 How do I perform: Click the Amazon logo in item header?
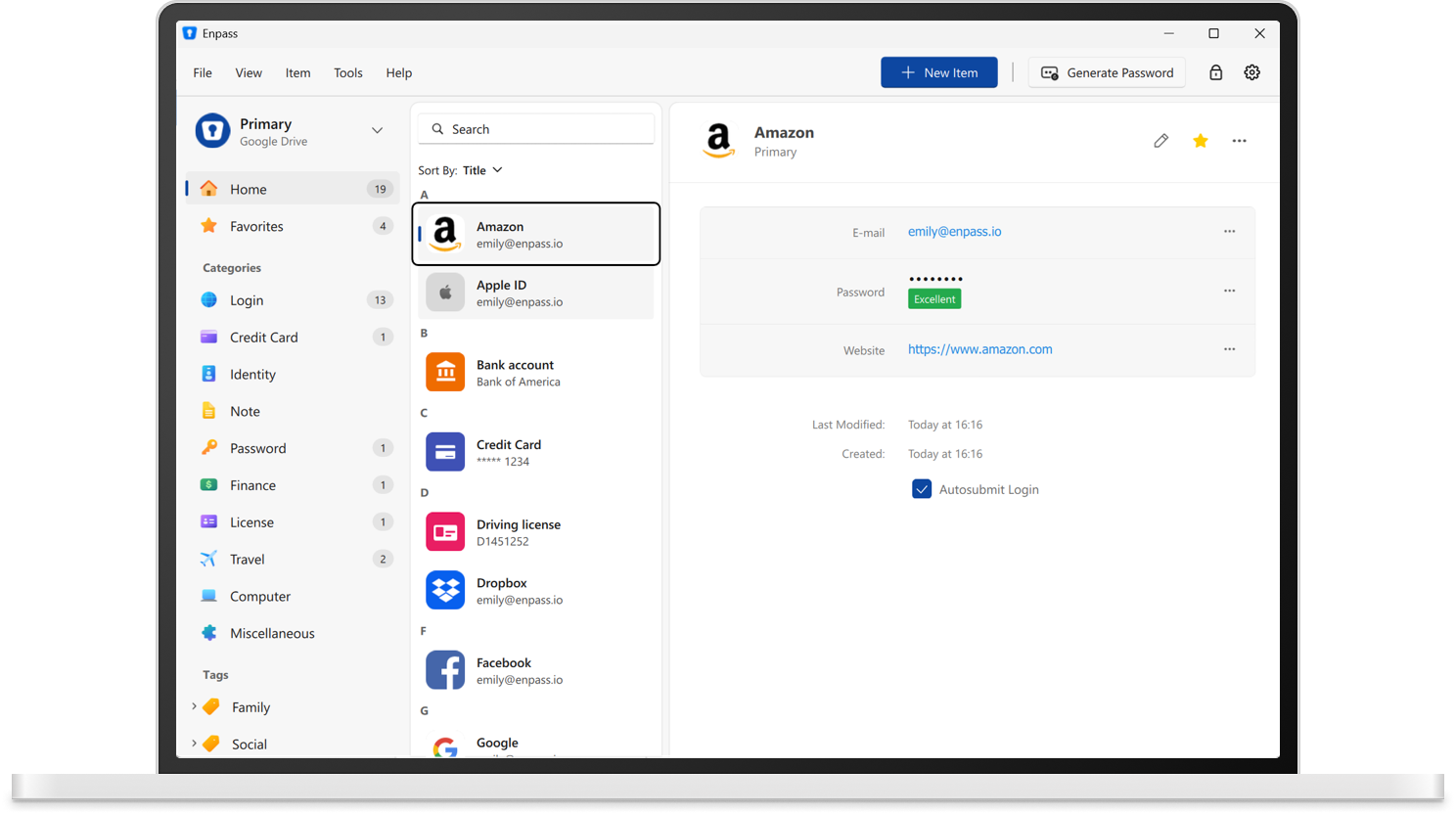click(x=719, y=141)
